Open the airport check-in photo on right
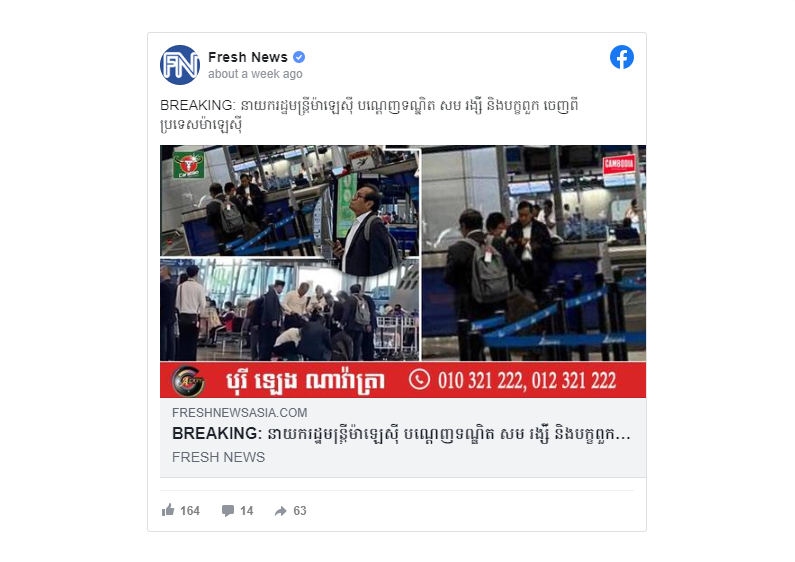795x562 pixels. click(x=534, y=253)
